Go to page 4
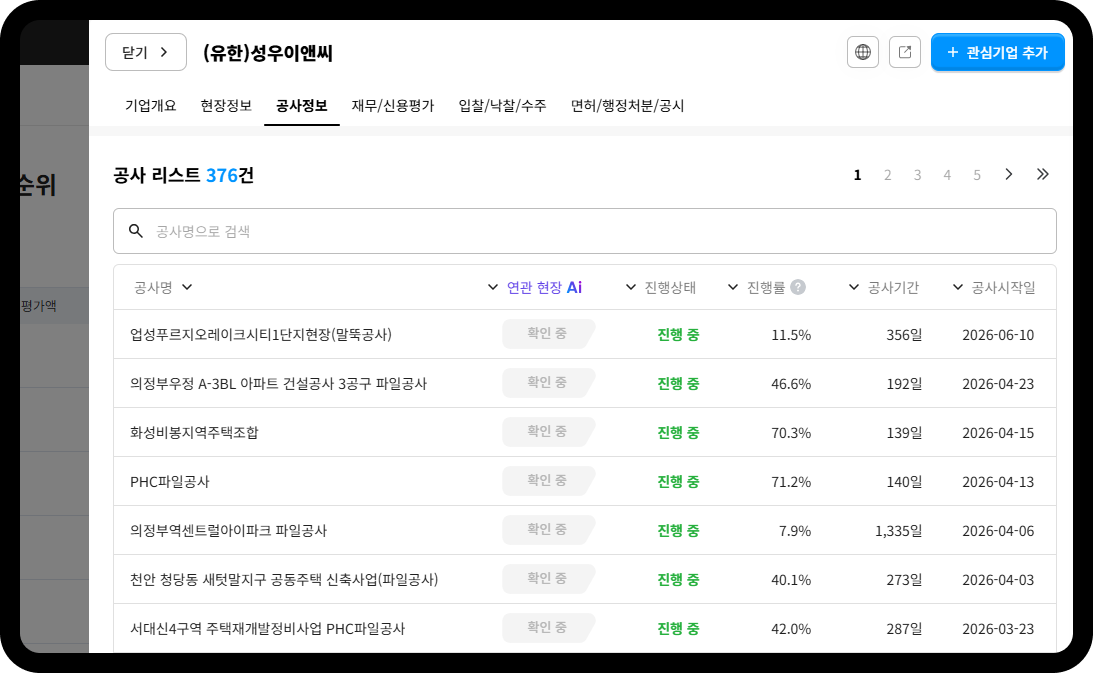The image size is (1093, 673). 947,175
